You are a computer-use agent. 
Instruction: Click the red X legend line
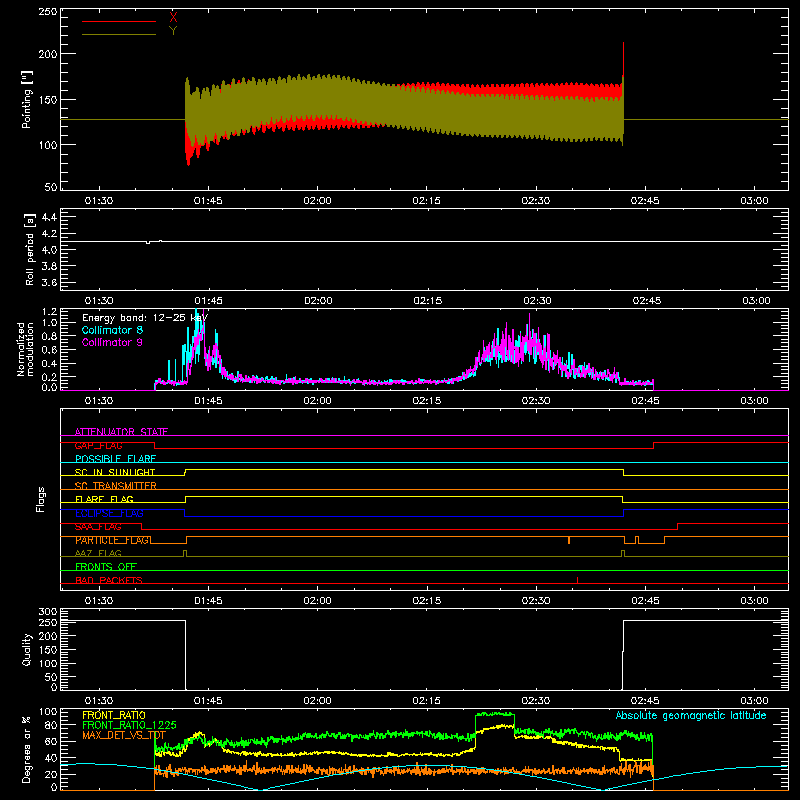click(119, 21)
